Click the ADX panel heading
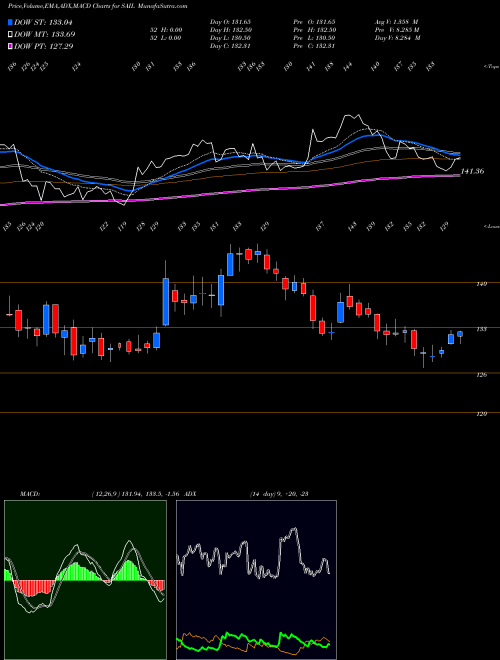500x660 pixels. 192,494
